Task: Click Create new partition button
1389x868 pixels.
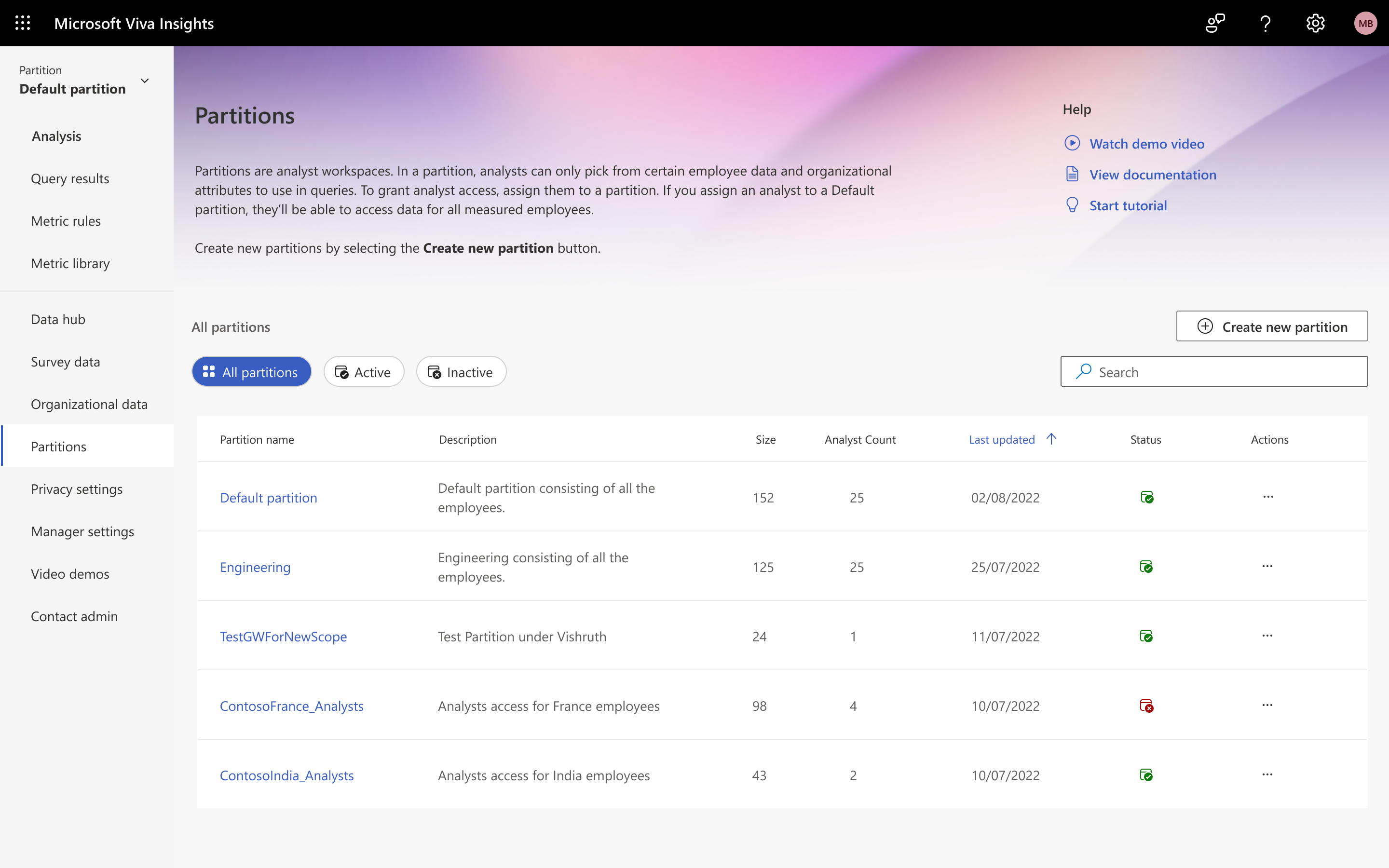Action: (1272, 326)
